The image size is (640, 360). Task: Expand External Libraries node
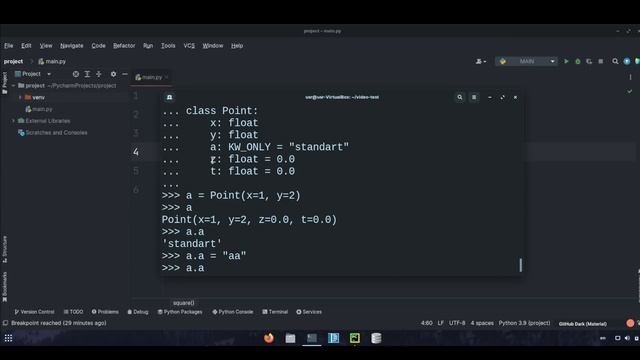coord(13,121)
